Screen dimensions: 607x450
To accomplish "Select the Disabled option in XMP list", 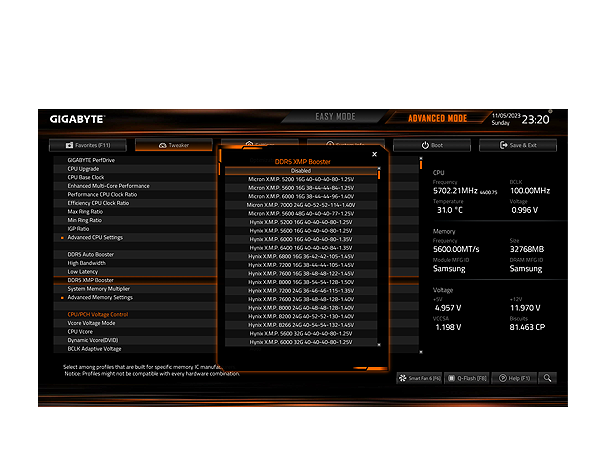I will (300, 171).
